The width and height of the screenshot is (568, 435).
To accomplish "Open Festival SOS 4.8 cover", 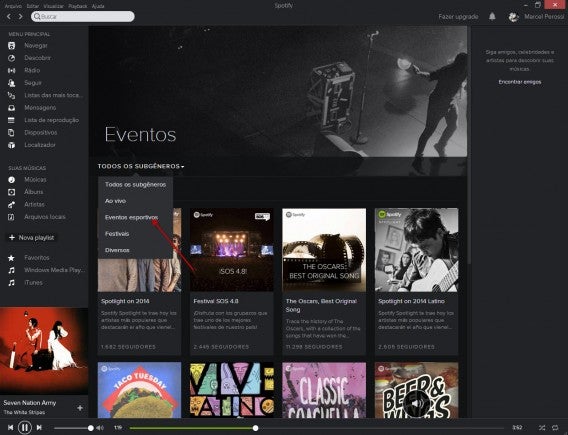I will point(232,250).
